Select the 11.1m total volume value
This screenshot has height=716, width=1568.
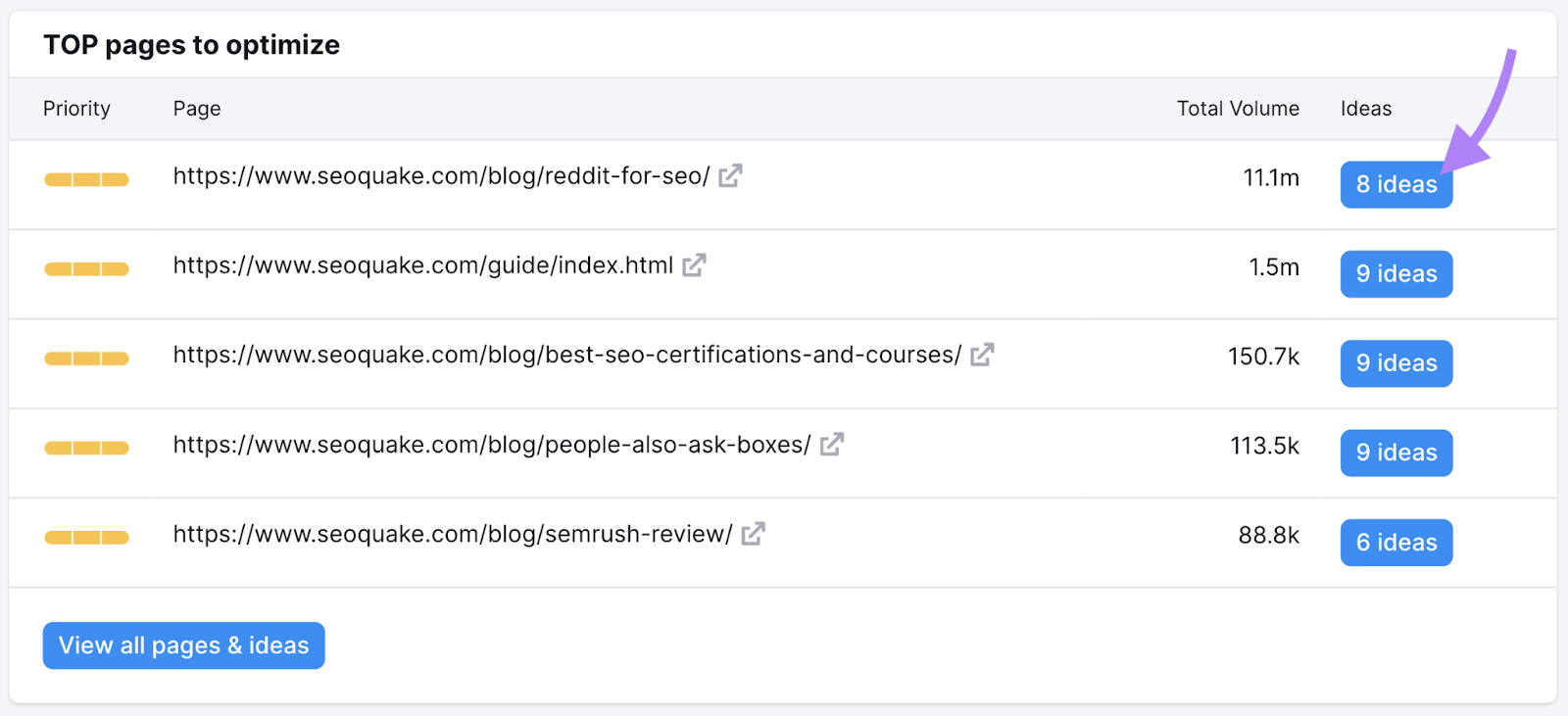point(1271,178)
